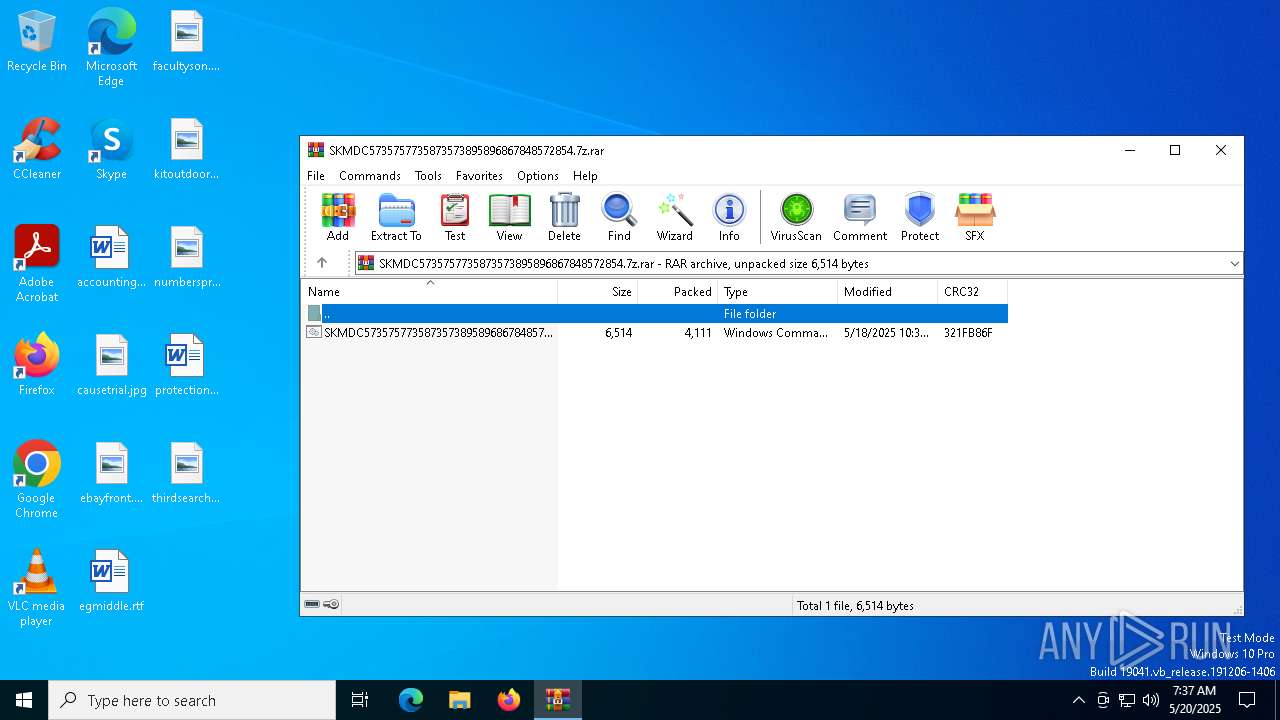Select Google Chrome desktop shortcut
The height and width of the screenshot is (720, 1280).
click(37, 479)
